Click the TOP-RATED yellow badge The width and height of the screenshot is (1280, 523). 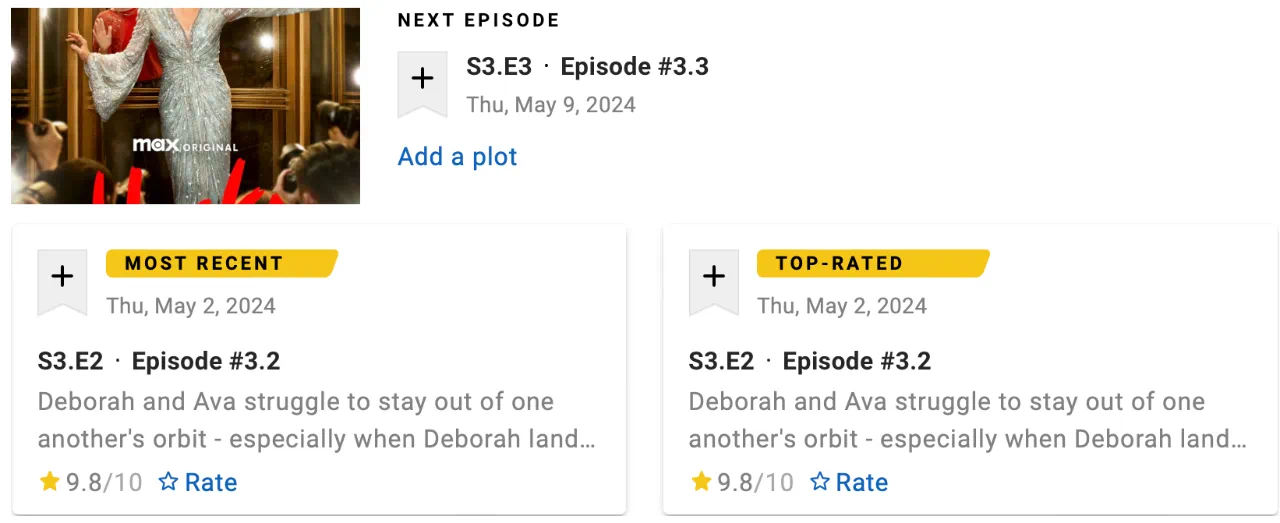pyautogui.click(x=873, y=264)
